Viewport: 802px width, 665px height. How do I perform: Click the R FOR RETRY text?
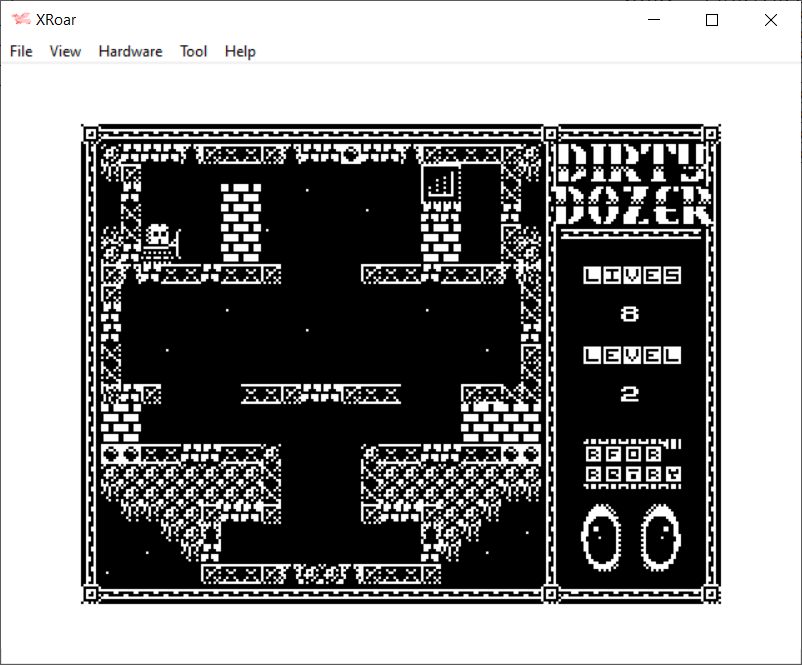pos(632,463)
